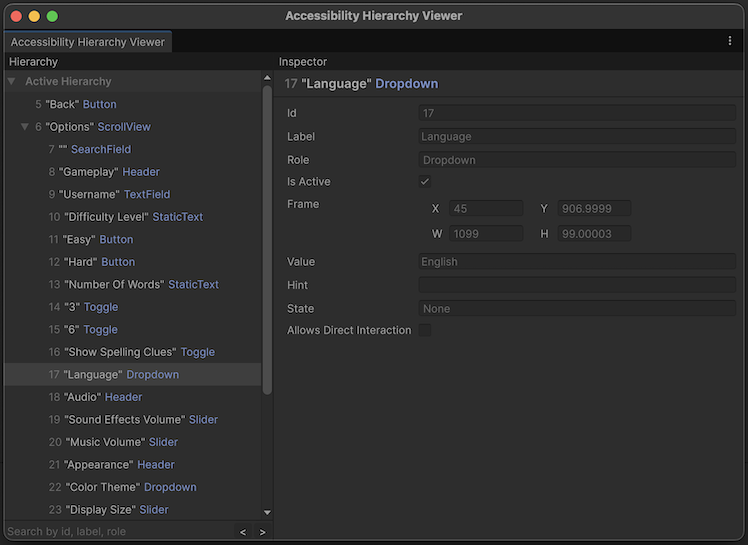Click the Hierarchy vertical scrollbar thumb

point(267,240)
